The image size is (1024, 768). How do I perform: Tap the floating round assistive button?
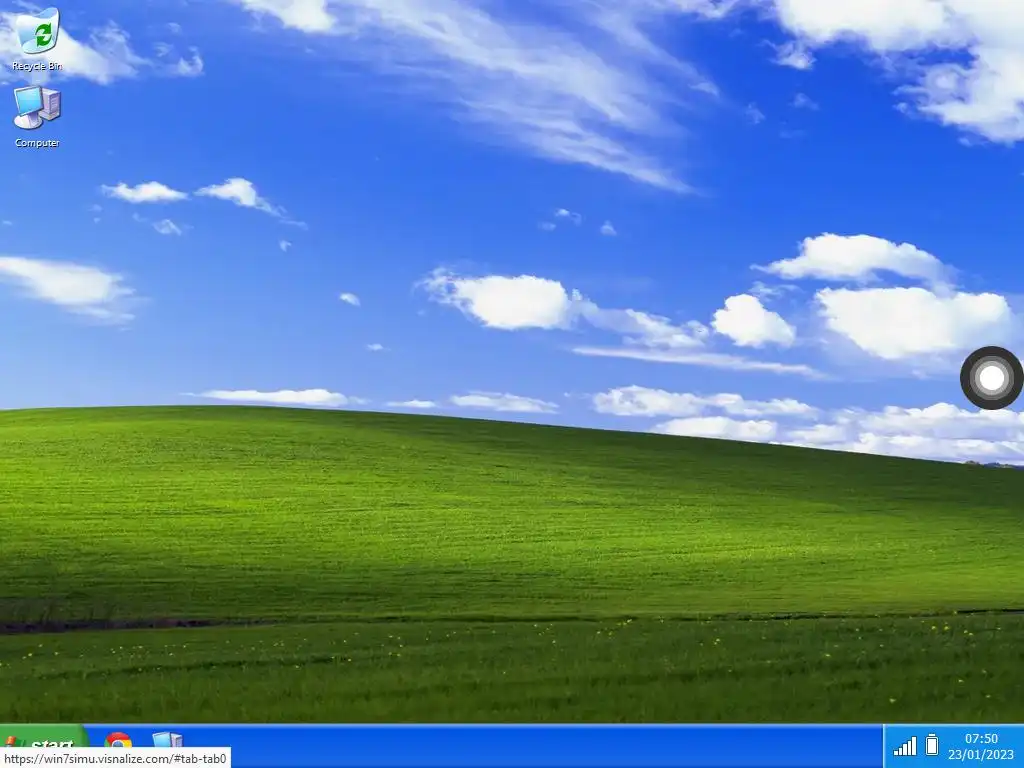[x=991, y=377]
